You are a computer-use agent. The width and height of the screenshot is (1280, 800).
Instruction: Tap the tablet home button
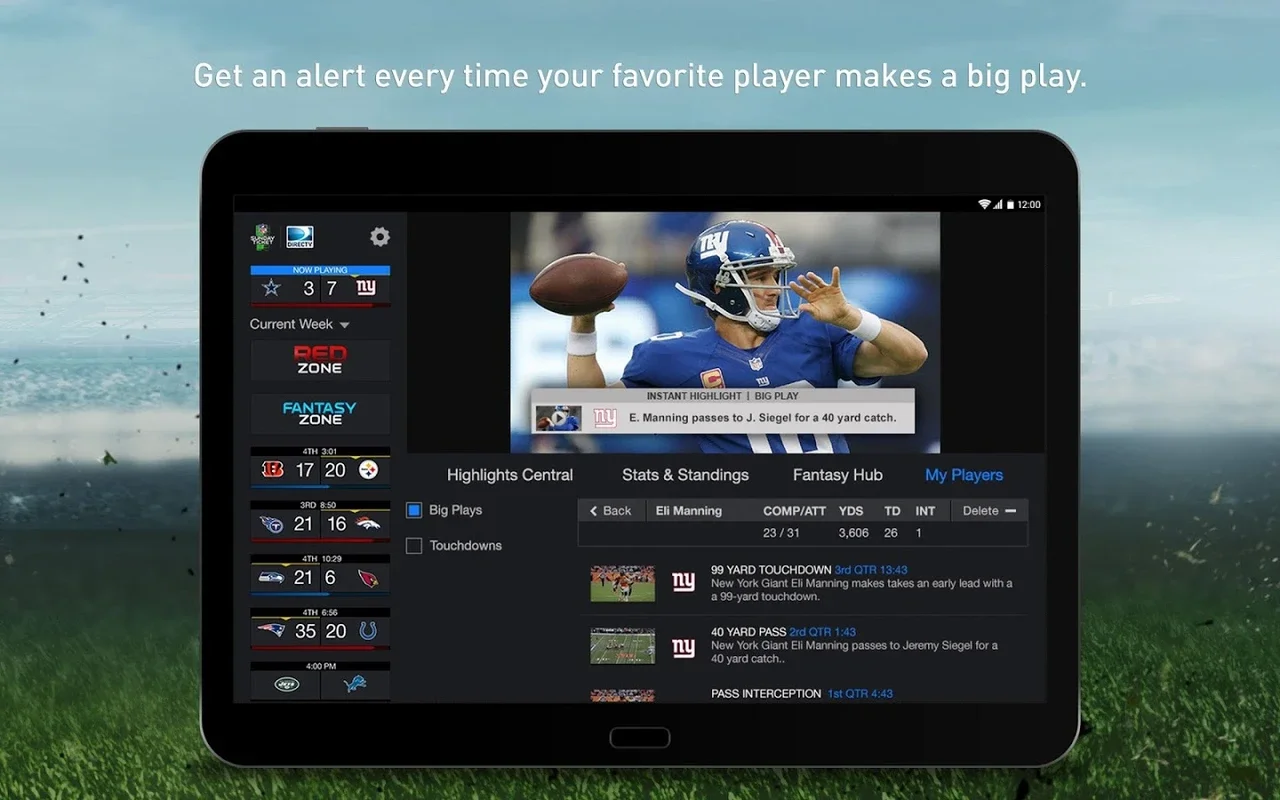coord(640,737)
